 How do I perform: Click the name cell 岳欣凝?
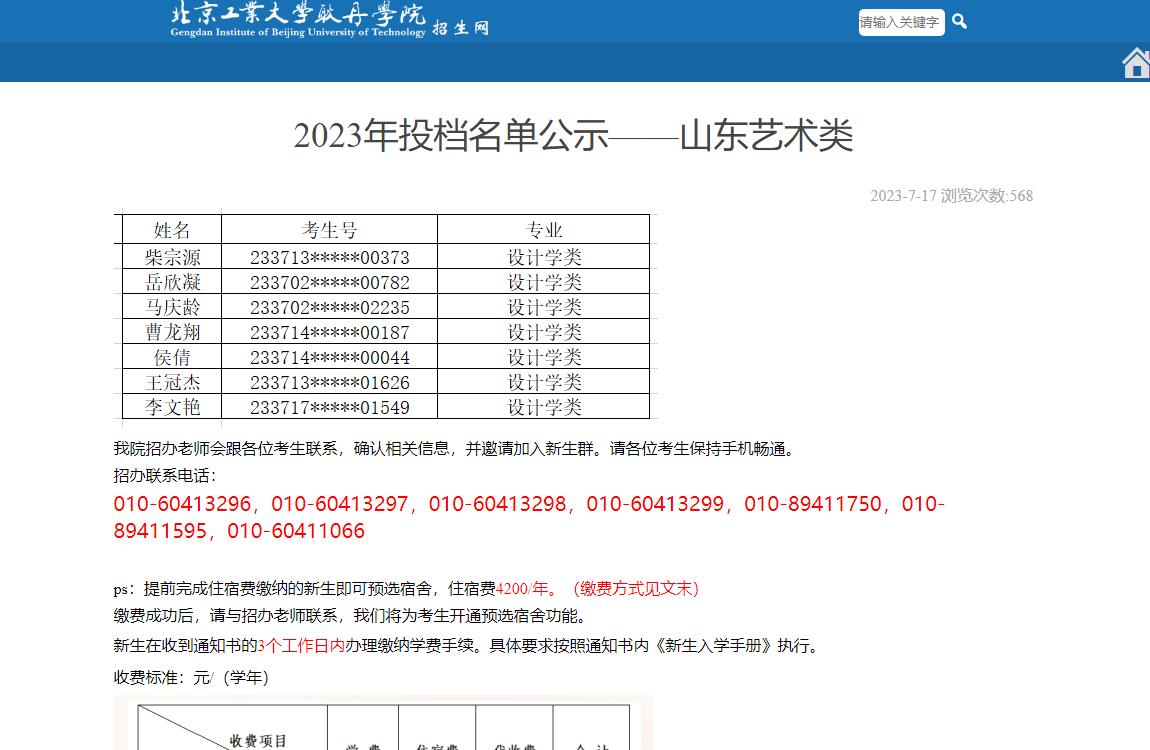[x=172, y=282]
